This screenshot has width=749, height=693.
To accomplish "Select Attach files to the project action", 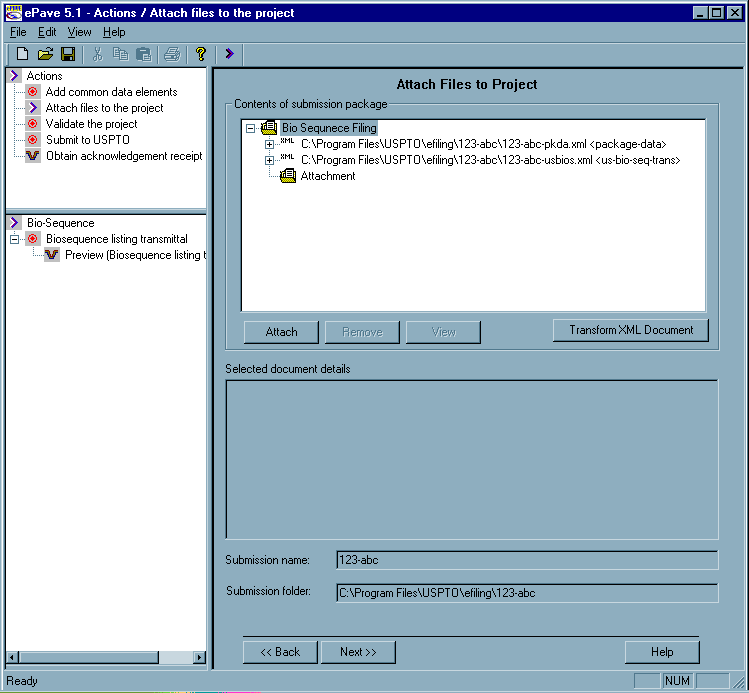I will (x=104, y=108).
